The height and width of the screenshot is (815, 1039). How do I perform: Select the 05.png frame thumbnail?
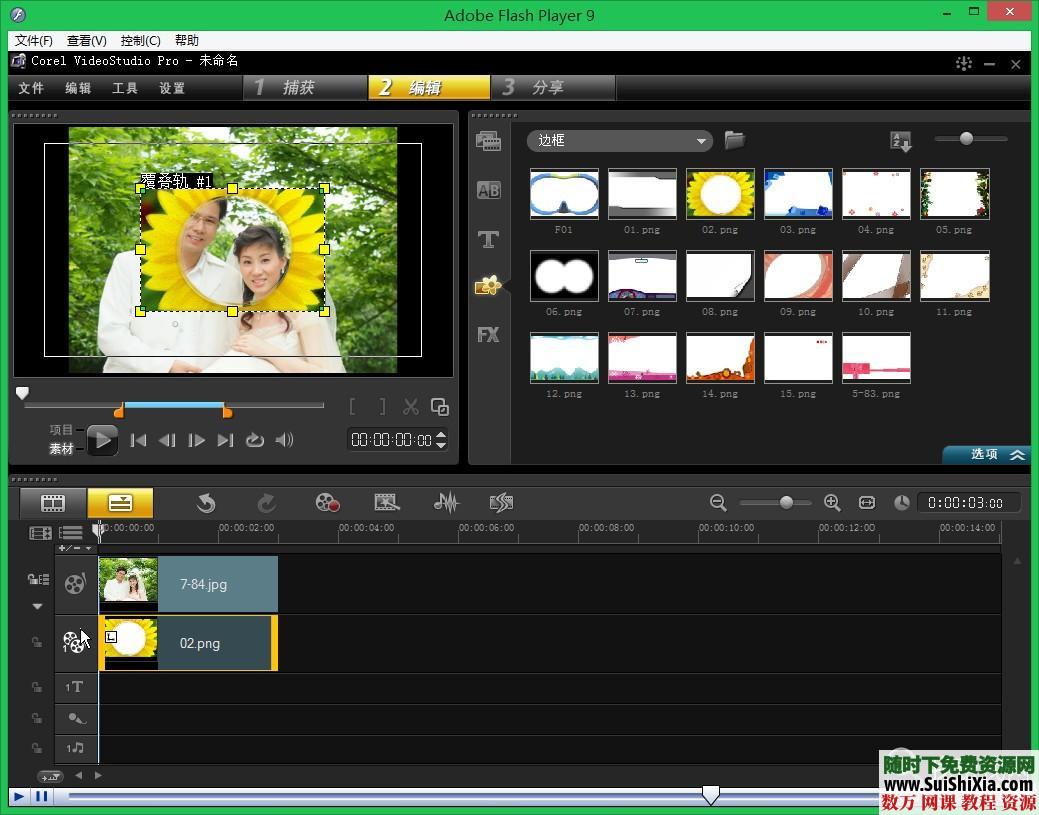point(954,194)
